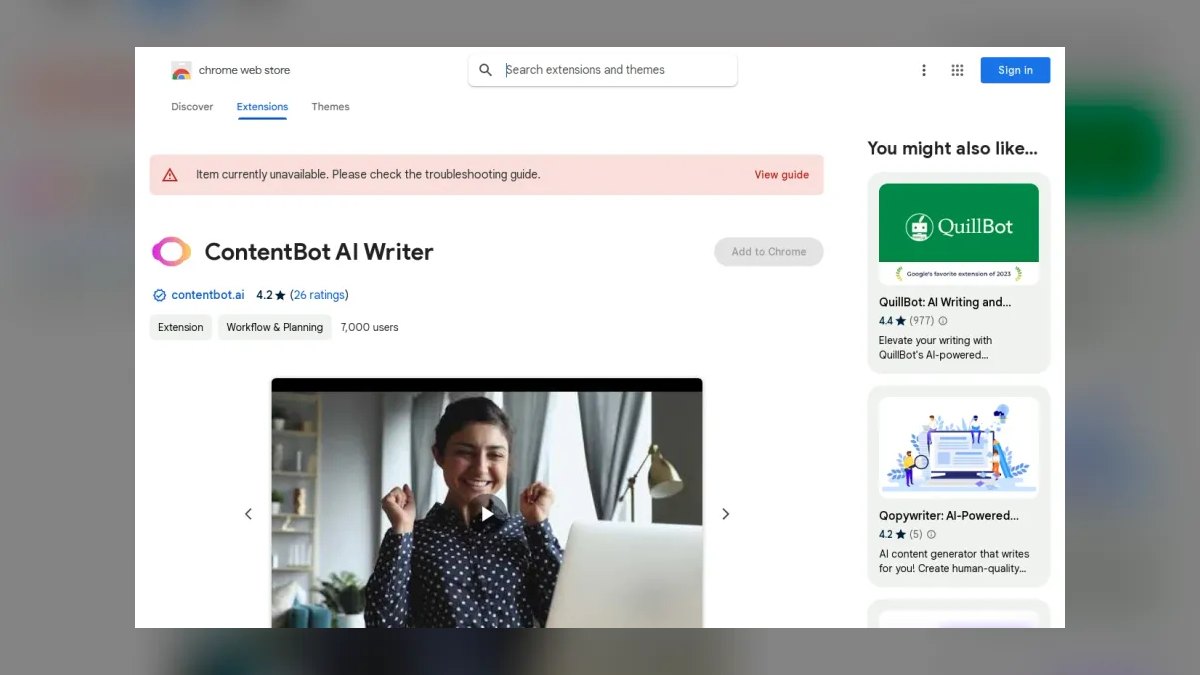Switch to the Discover tab

coord(192,107)
